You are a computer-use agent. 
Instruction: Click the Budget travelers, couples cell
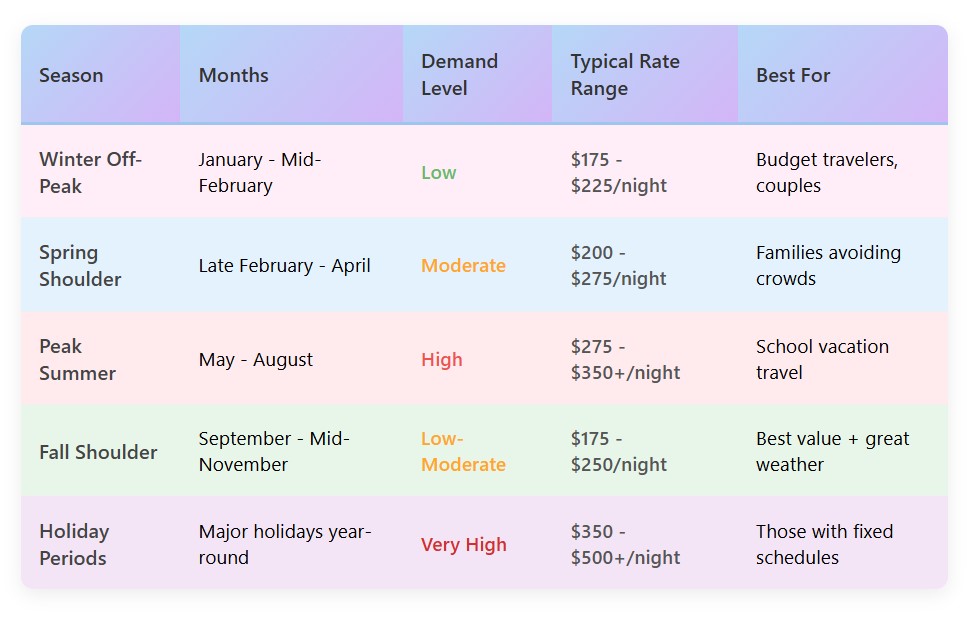[826, 172]
